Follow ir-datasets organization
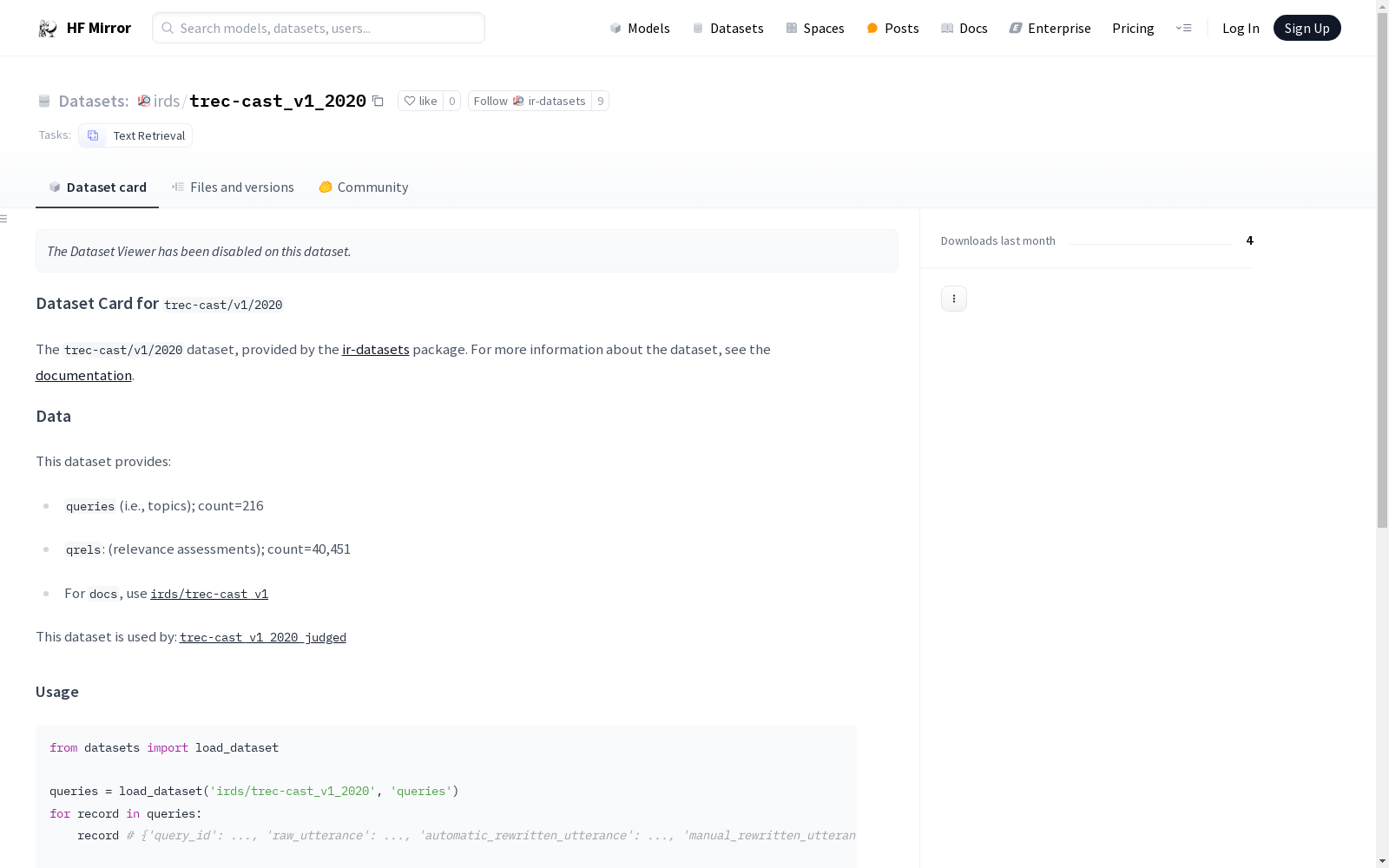The image size is (1389, 868). tap(530, 101)
